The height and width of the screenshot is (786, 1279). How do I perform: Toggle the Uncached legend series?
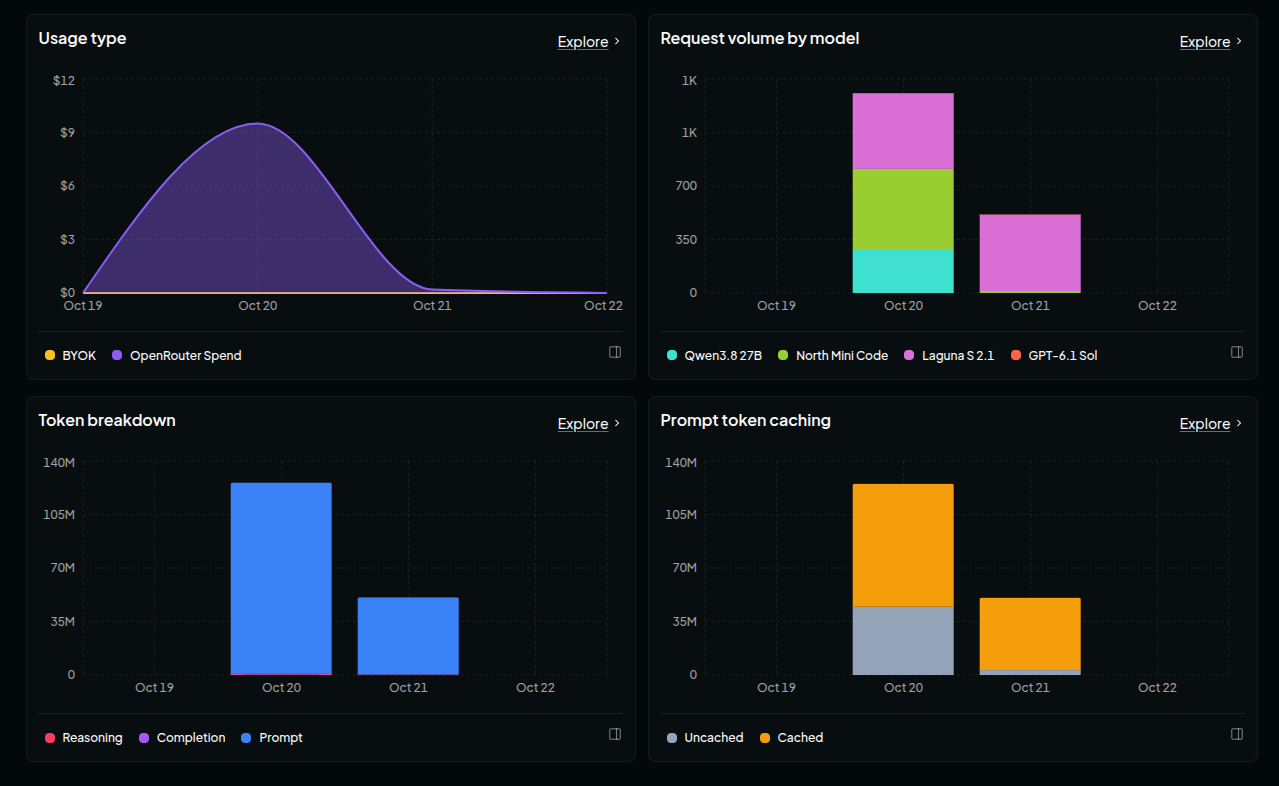(705, 738)
